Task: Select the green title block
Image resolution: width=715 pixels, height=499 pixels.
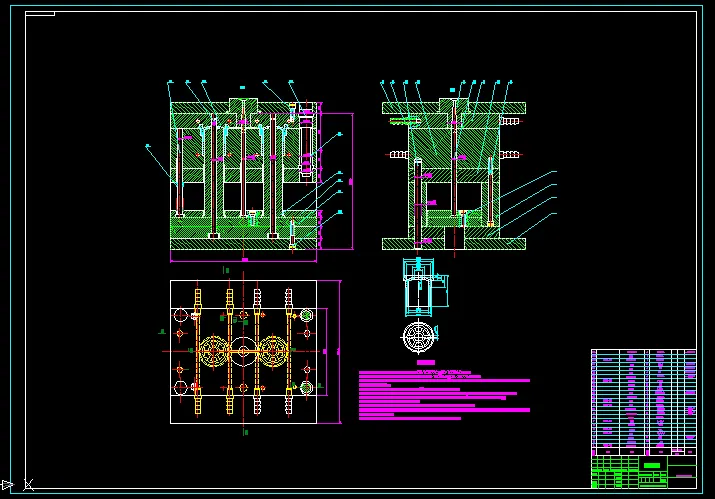Action: (644, 472)
